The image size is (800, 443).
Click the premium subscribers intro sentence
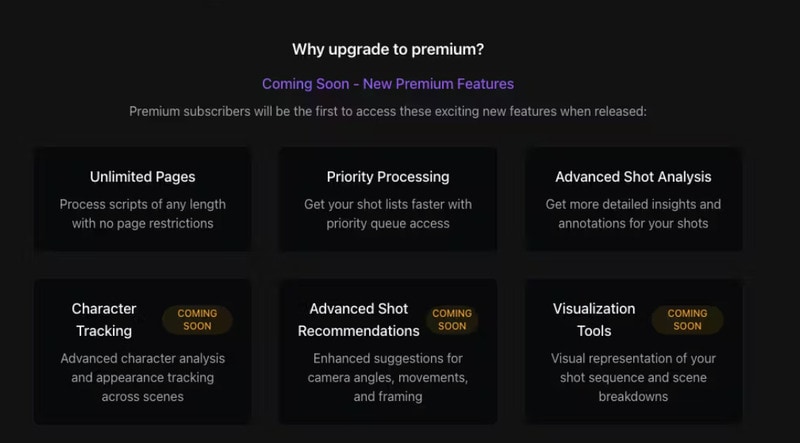pos(388,111)
